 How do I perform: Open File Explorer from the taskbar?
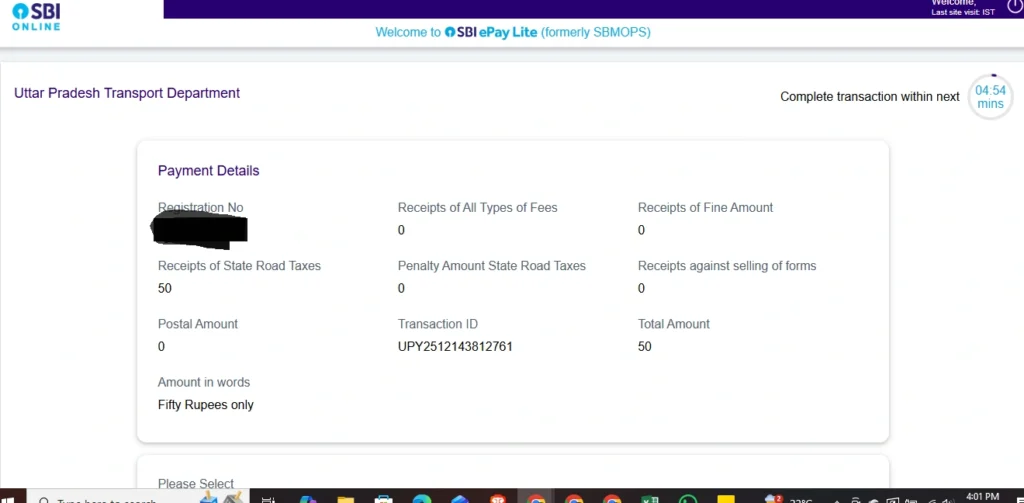(345, 498)
